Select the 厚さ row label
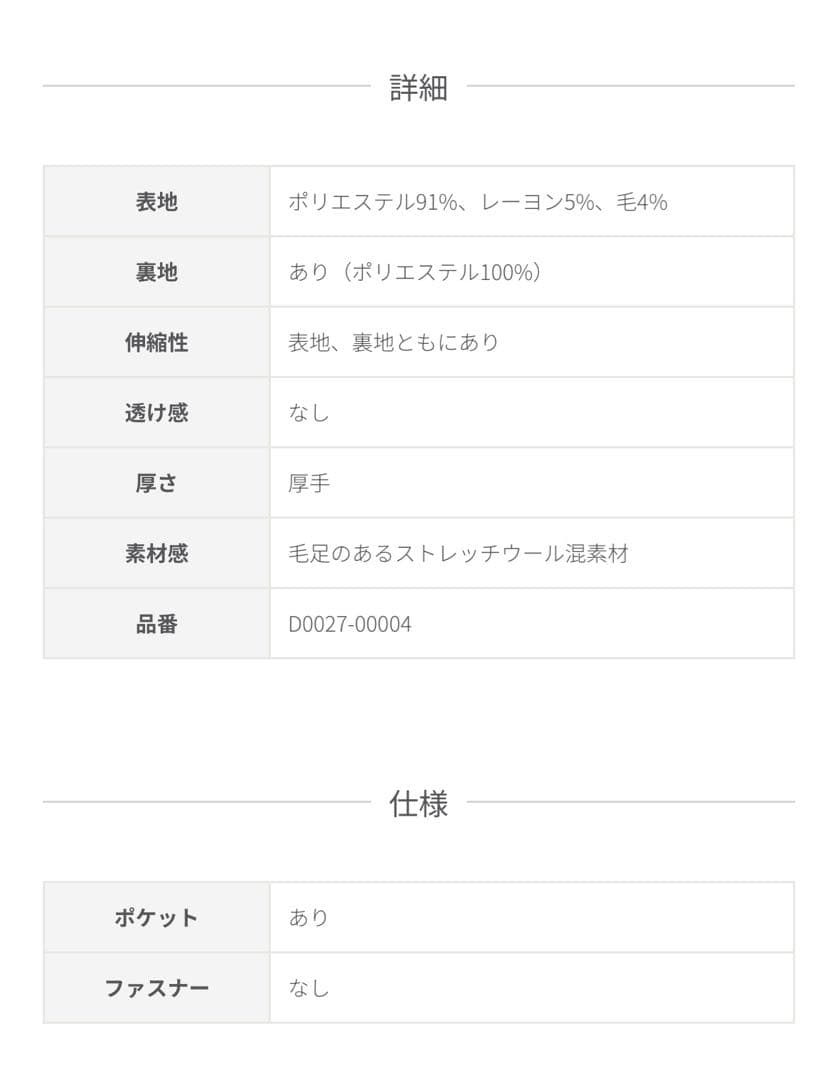The height and width of the screenshot is (1080, 838). pos(157,483)
